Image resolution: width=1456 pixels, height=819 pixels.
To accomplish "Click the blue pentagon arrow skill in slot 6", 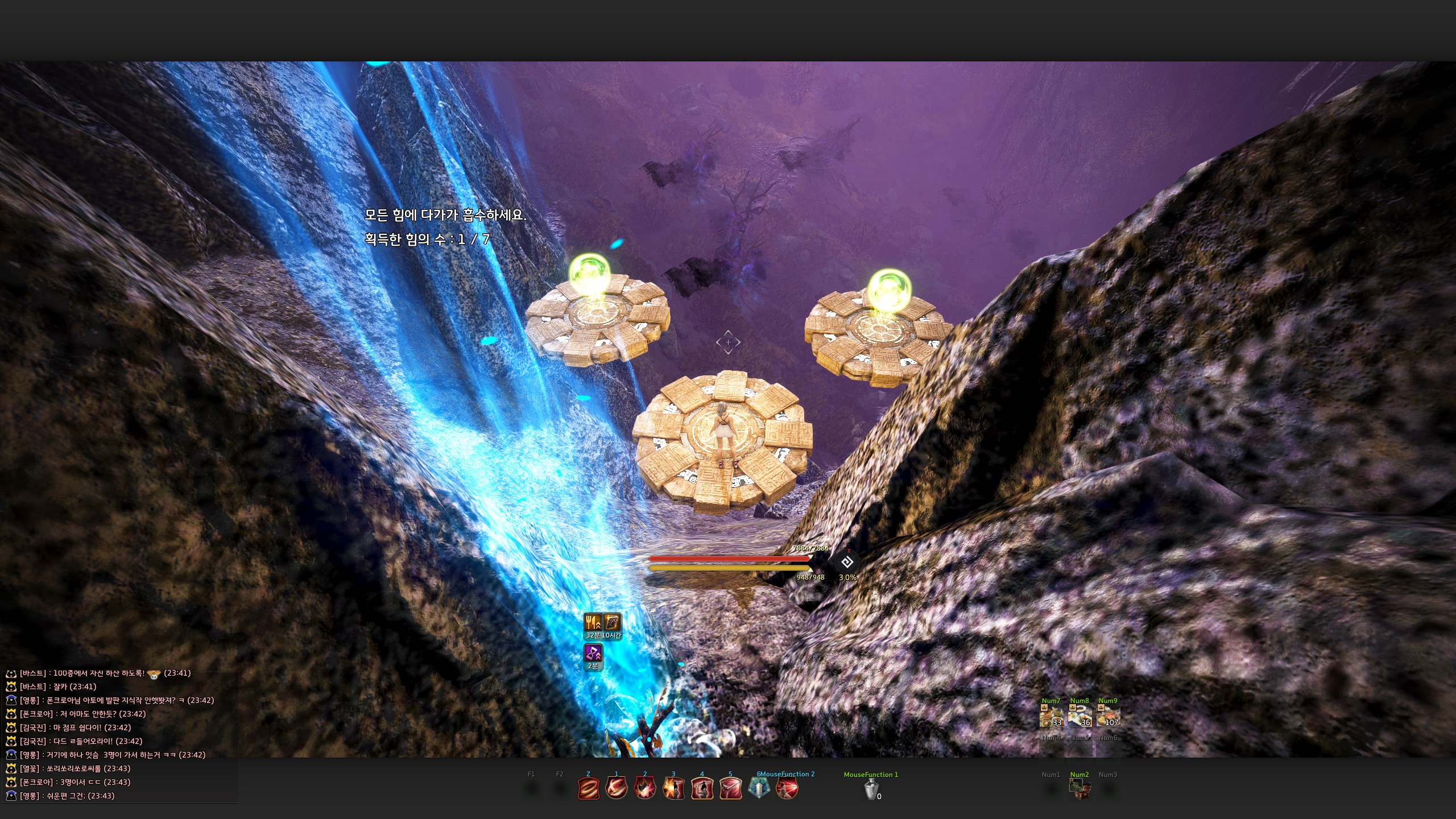I will point(759,788).
